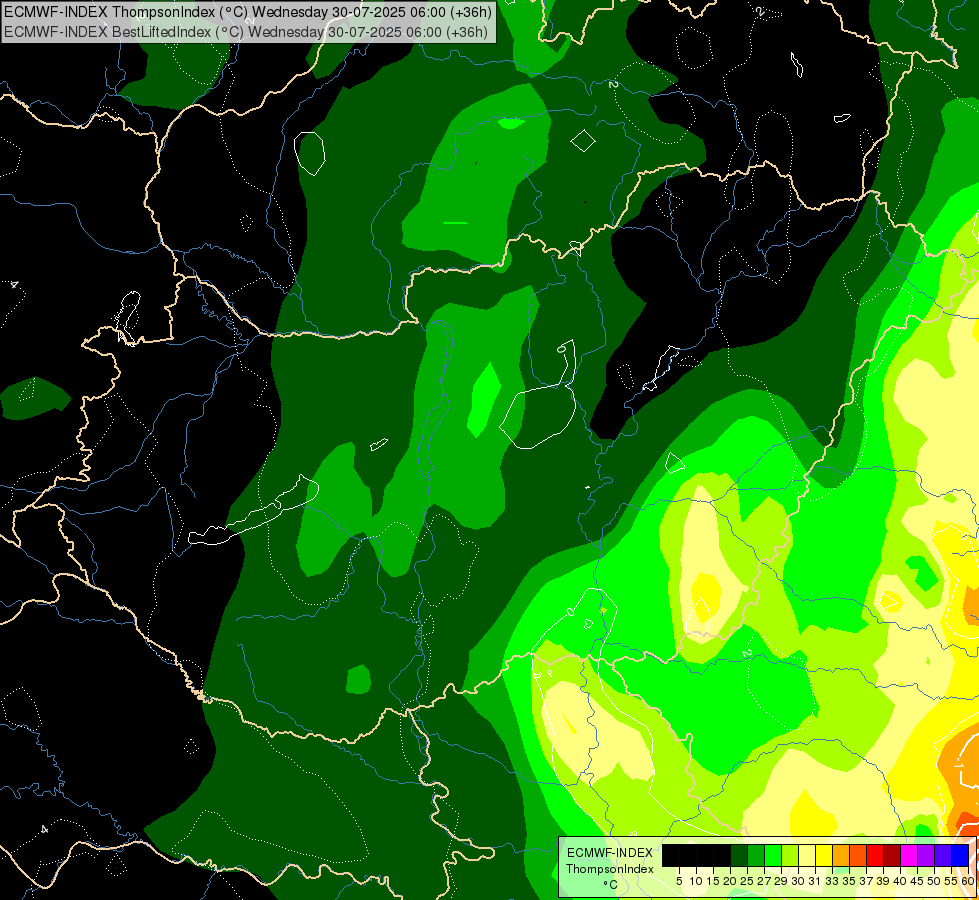Click the legend tick value 5
This screenshot has width=979, height=900.
tap(679, 881)
